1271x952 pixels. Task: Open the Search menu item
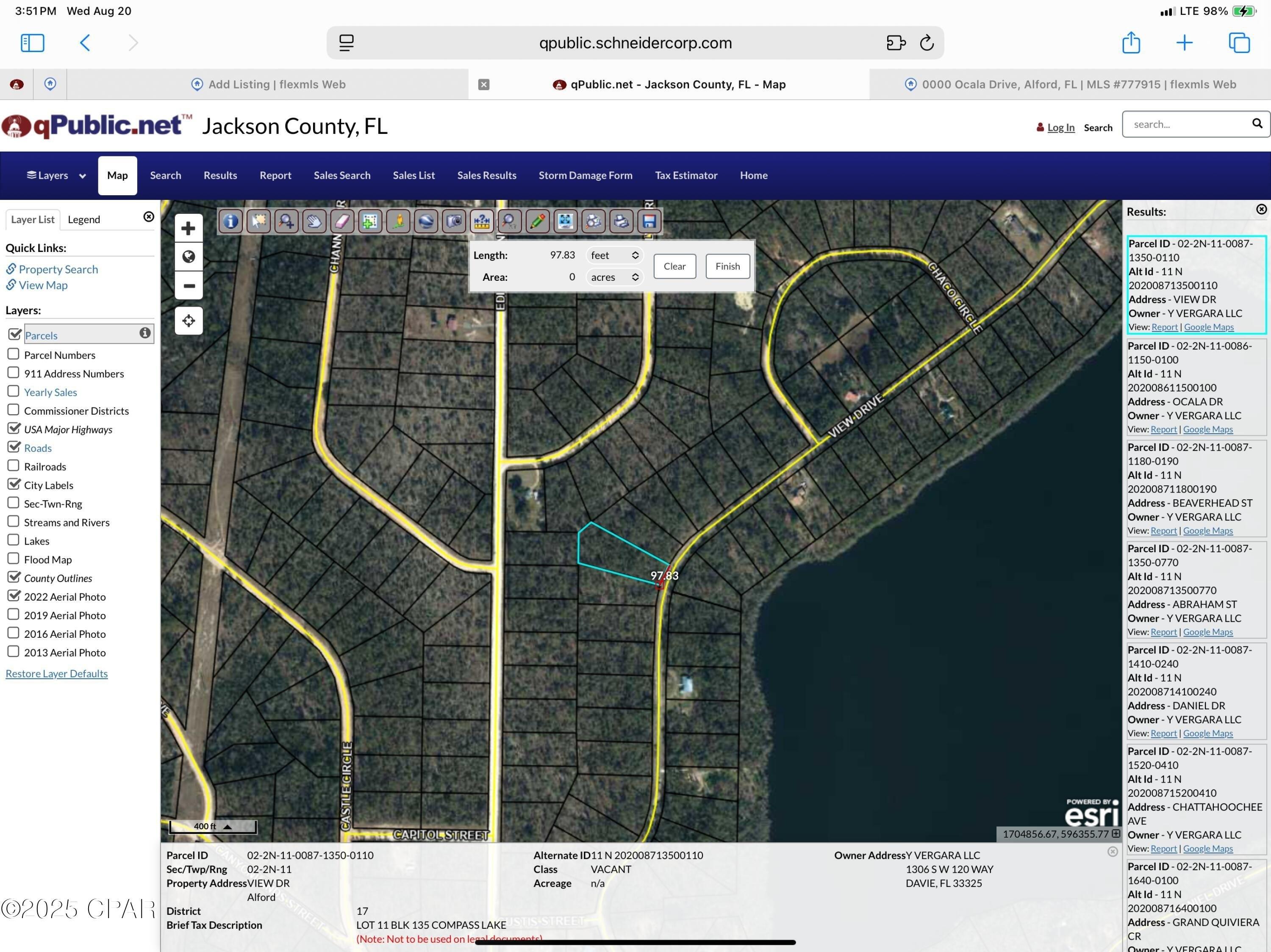click(x=166, y=175)
